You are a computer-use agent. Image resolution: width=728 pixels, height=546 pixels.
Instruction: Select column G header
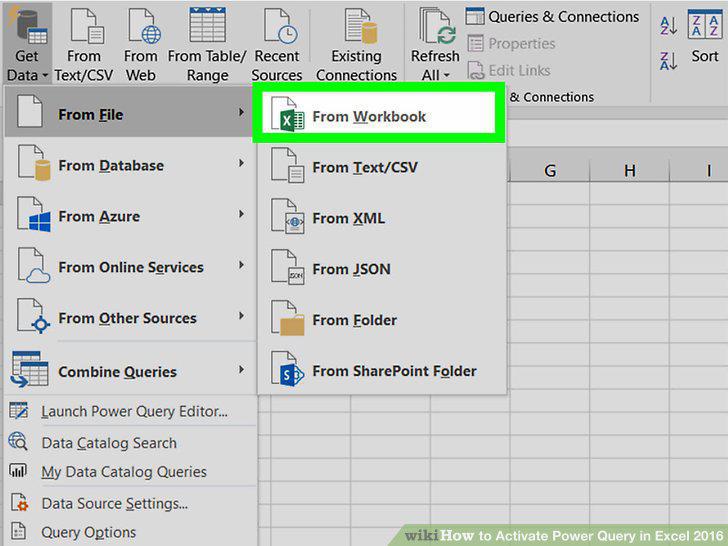550,170
